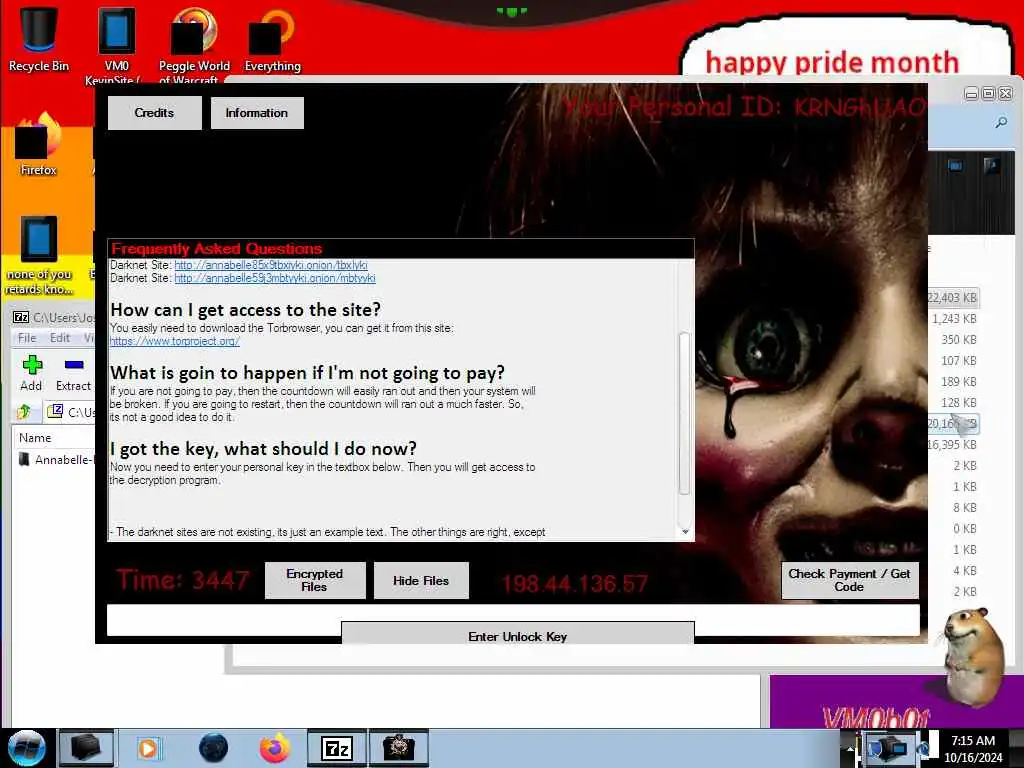This screenshot has width=1024, height=768.
Task: Select the 189 KB size entry
Action: point(959,381)
